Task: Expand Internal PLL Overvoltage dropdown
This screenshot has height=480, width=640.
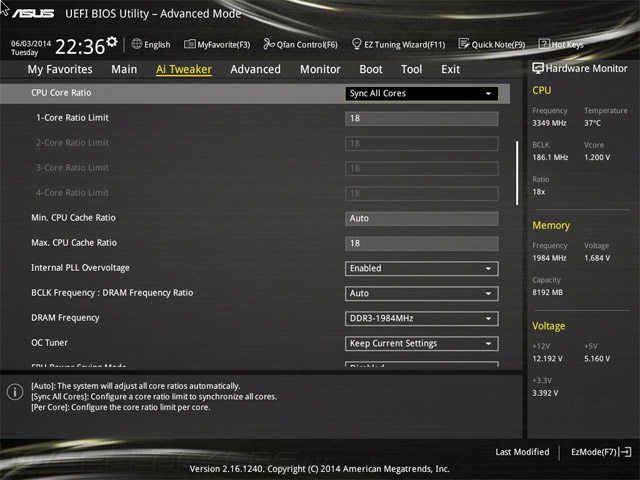Action: pos(422,269)
